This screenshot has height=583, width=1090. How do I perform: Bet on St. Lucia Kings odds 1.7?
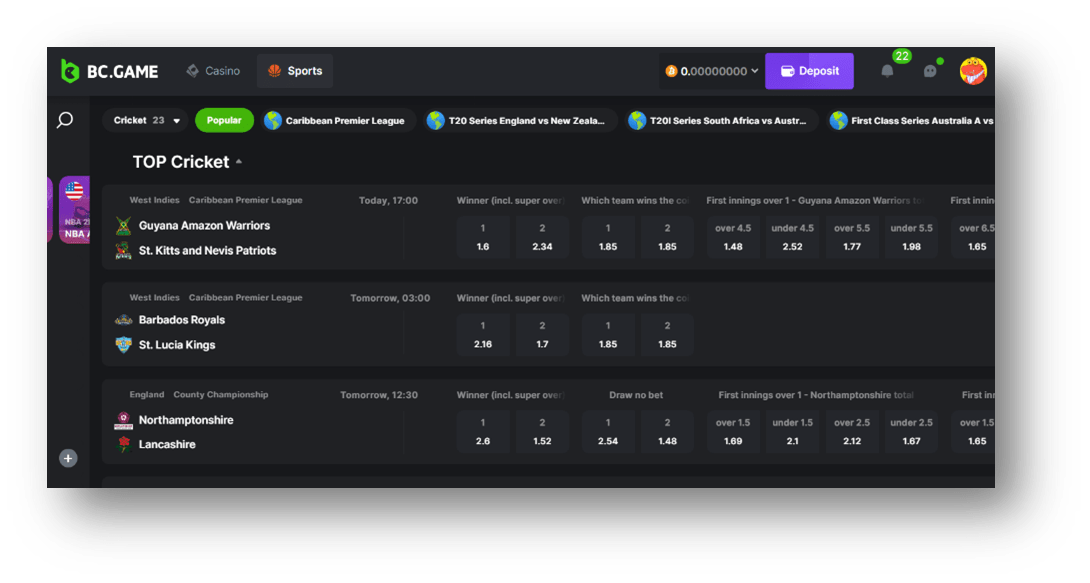tap(542, 334)
